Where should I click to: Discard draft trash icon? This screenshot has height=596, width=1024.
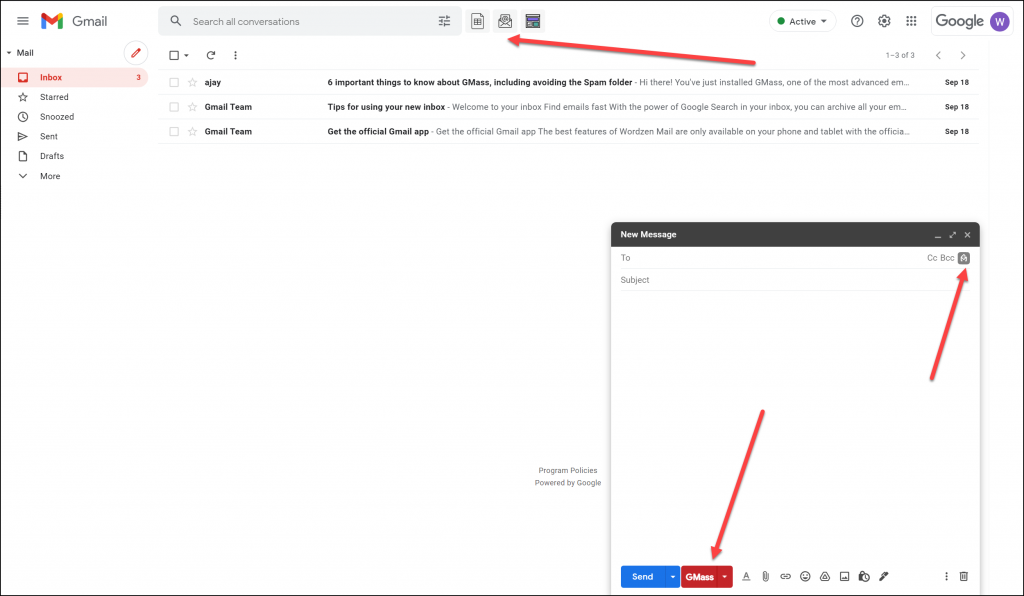coord(963,576)
